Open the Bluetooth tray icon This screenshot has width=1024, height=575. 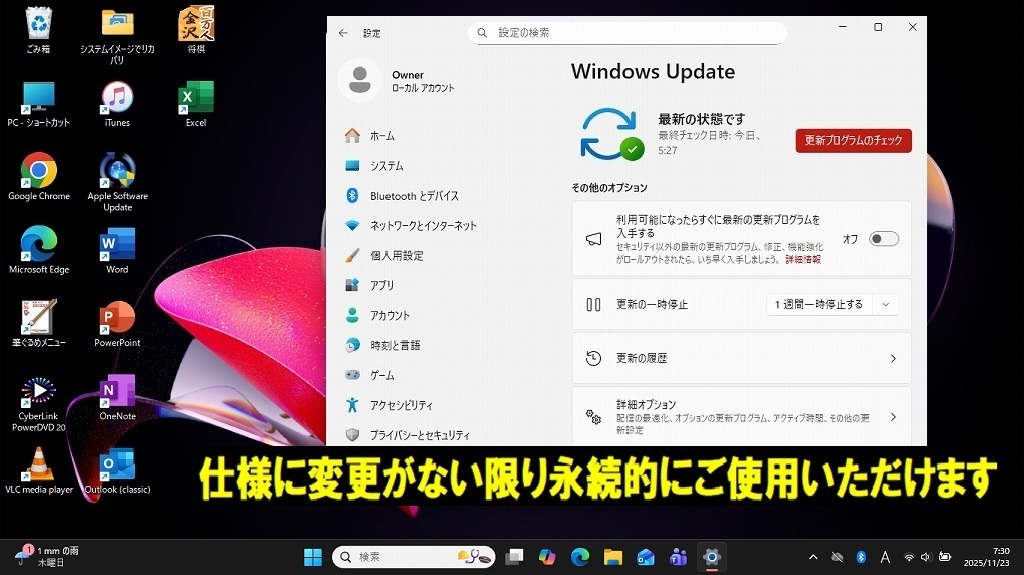[861, 557]
